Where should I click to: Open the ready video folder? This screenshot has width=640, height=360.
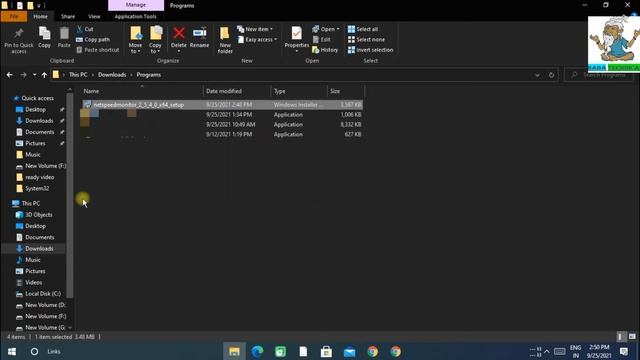(x=35, y=177)
